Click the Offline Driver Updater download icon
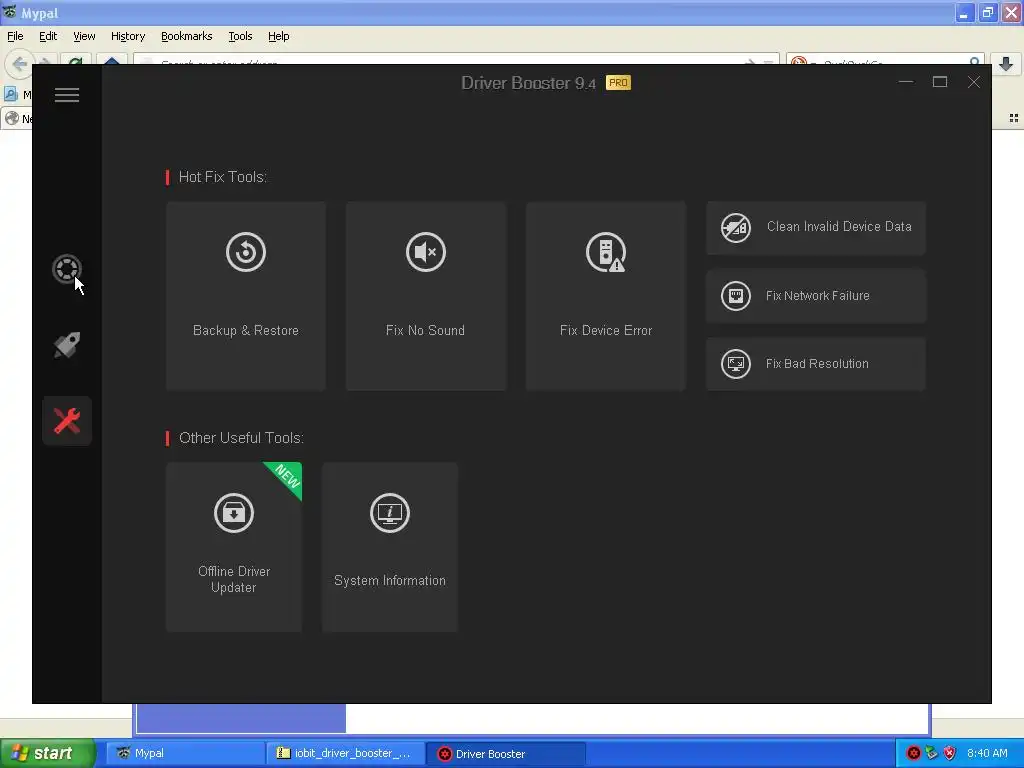The image size is (1024, 768). click(x=234, y=513)
